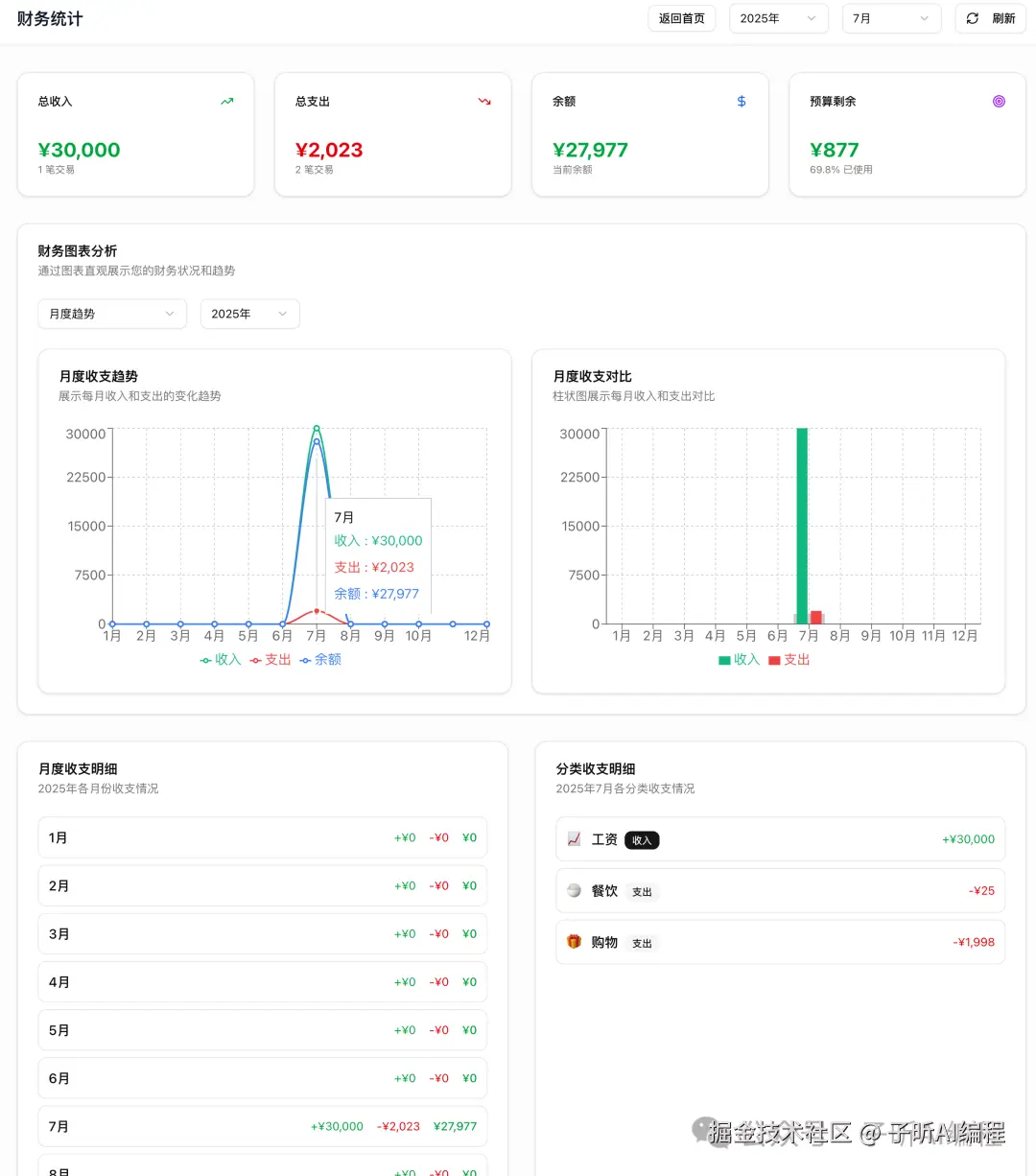Select the 3月 row in monthly details

(x=263, y=933)
